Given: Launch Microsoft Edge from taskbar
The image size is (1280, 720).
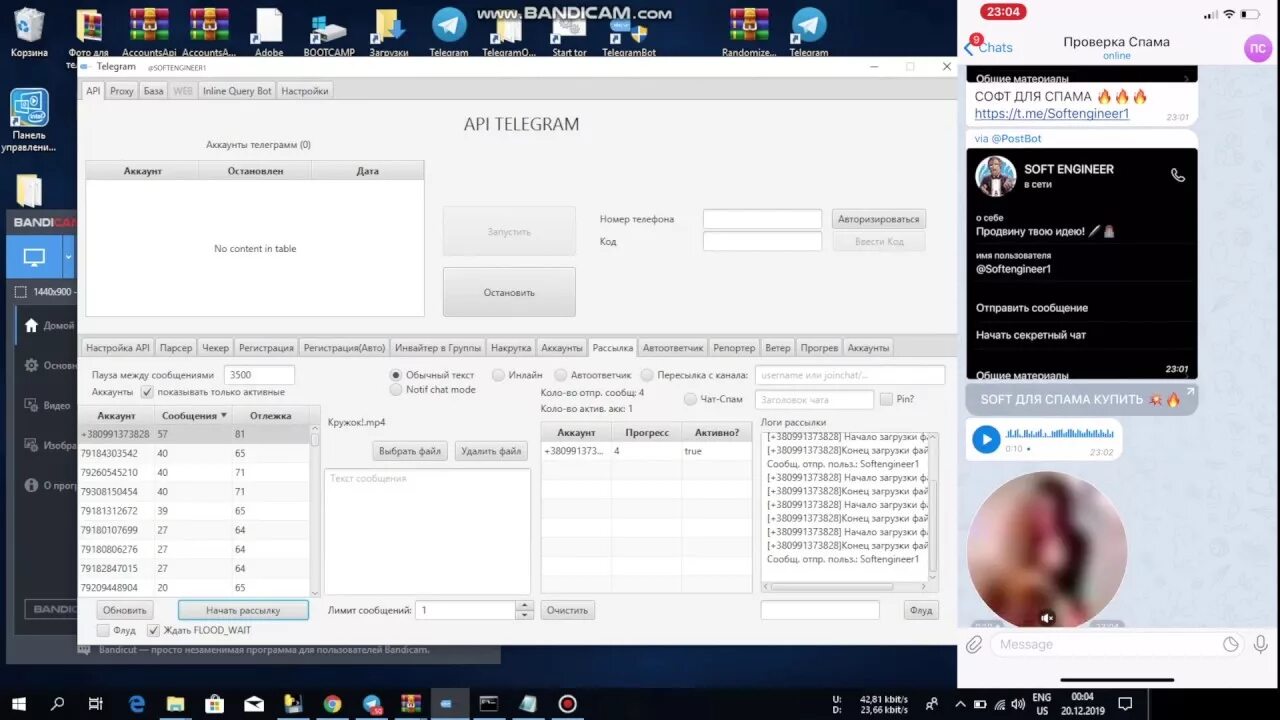Looking at the screenshot, I should [x=136, y=704].
